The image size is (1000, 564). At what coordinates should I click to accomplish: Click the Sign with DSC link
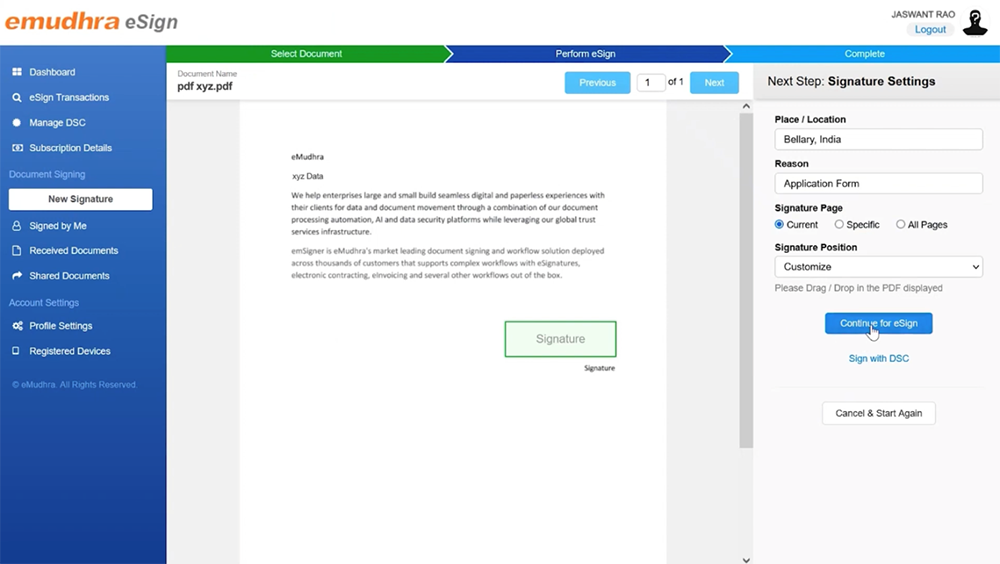pos(878,358)
